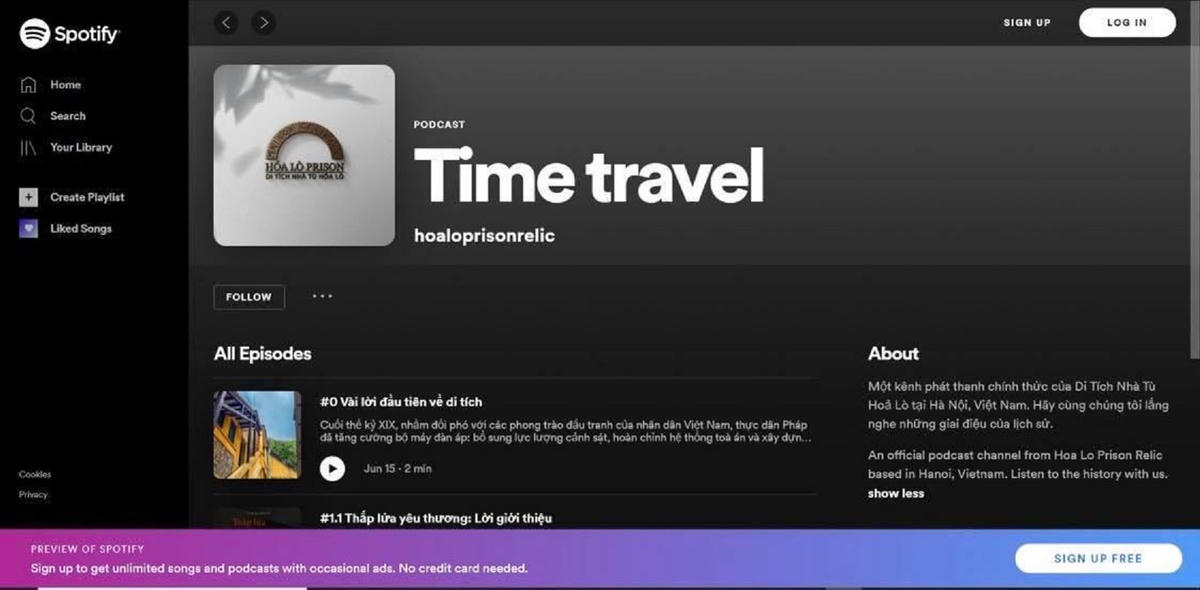Select Your Library menu label
The image size is (1200, 590).
81,147
